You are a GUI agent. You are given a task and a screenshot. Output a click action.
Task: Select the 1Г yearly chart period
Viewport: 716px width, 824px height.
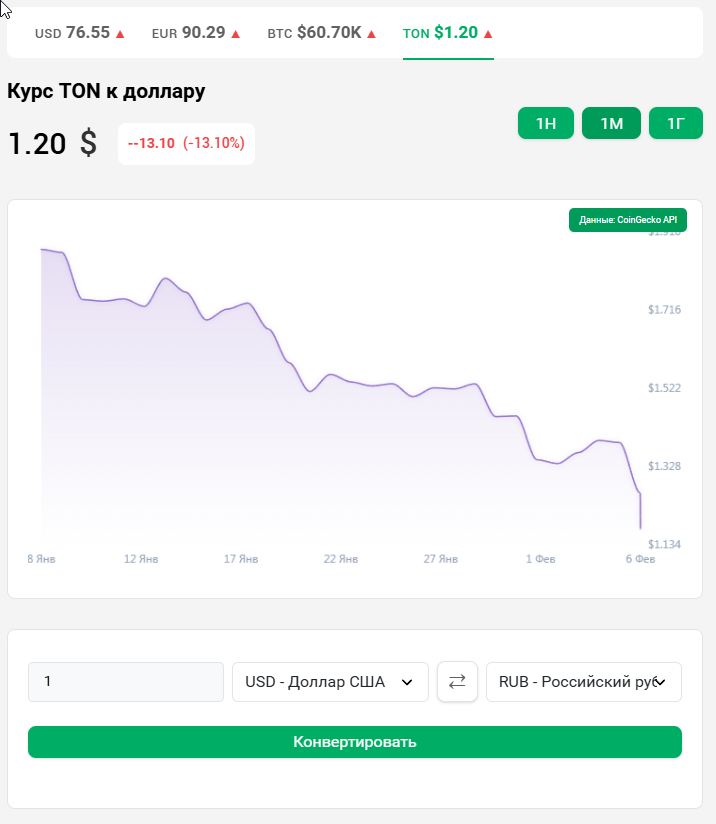676,124
